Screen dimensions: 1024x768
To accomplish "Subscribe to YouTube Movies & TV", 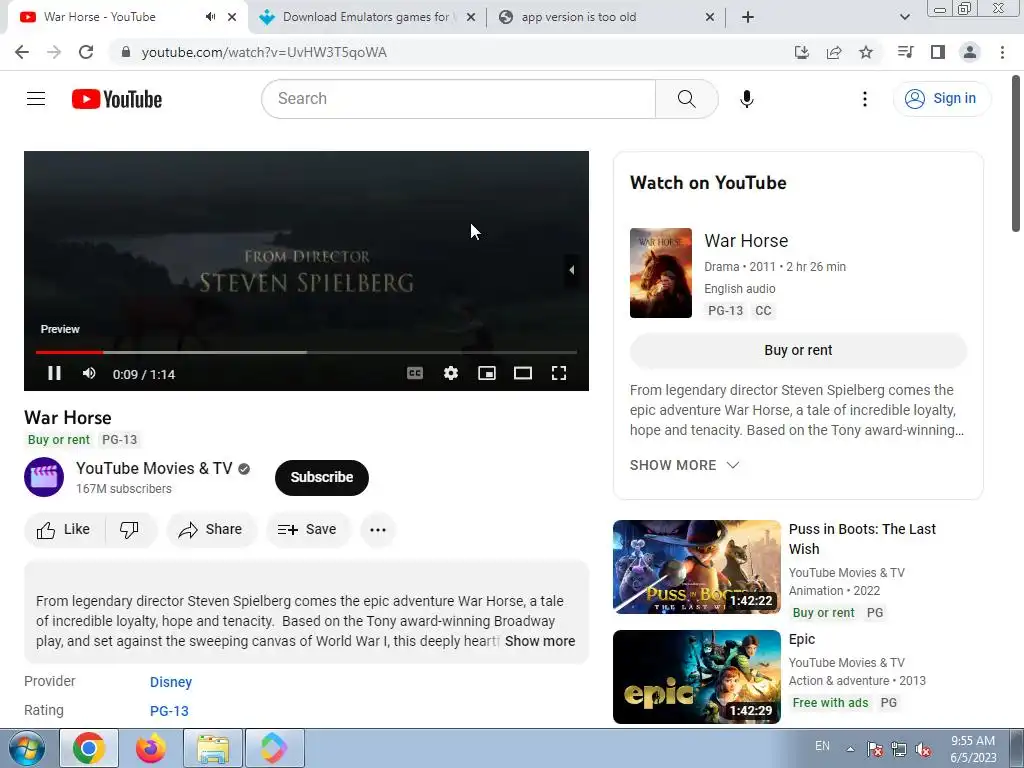I will (322, 477).
